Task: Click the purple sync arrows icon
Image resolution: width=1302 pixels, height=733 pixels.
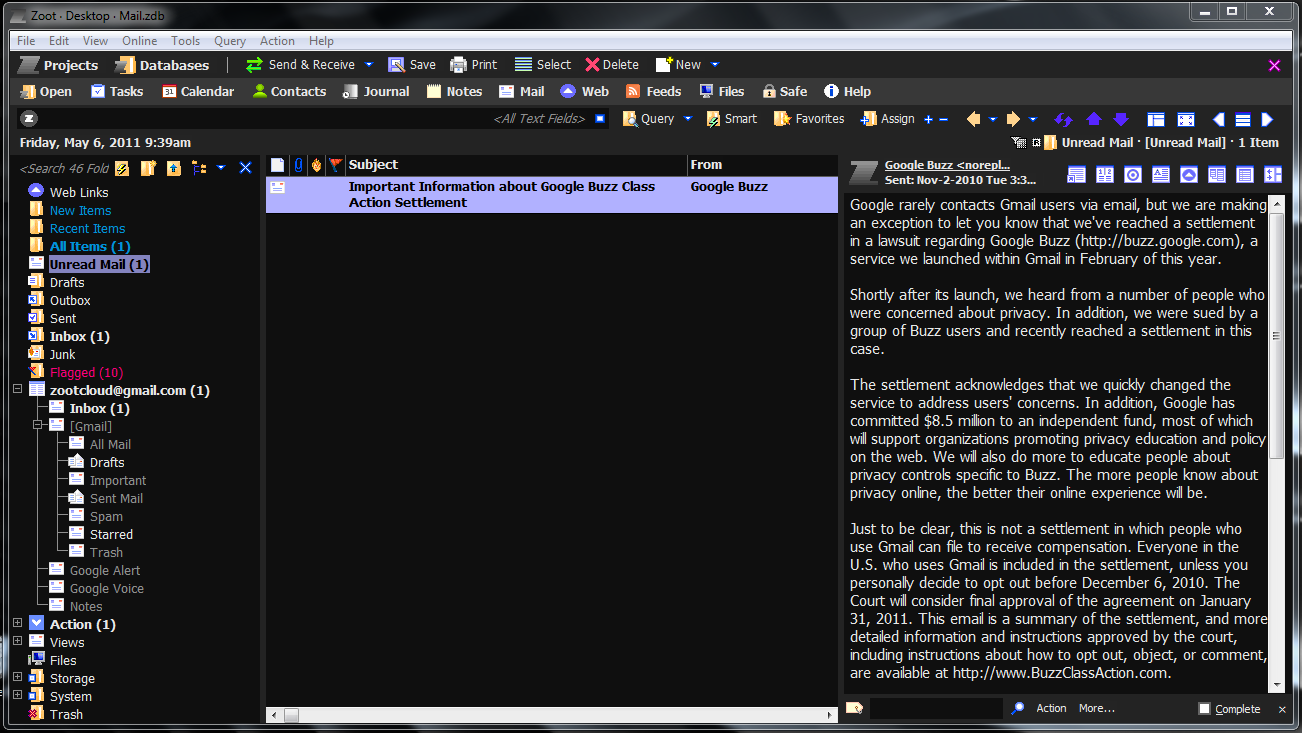Action: pyautogui.click(x=1064, y=119)
